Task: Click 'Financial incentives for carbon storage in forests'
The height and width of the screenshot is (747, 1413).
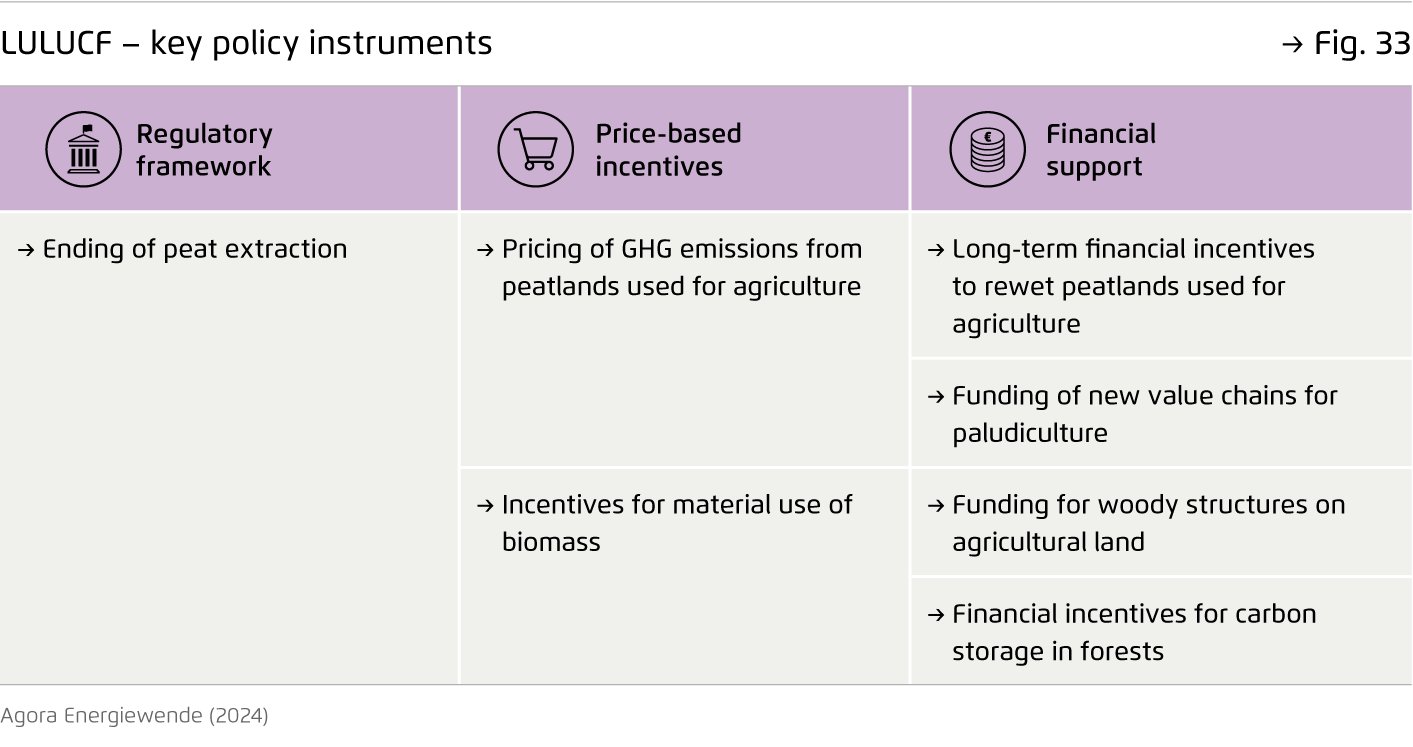Action: (1133, 632)
